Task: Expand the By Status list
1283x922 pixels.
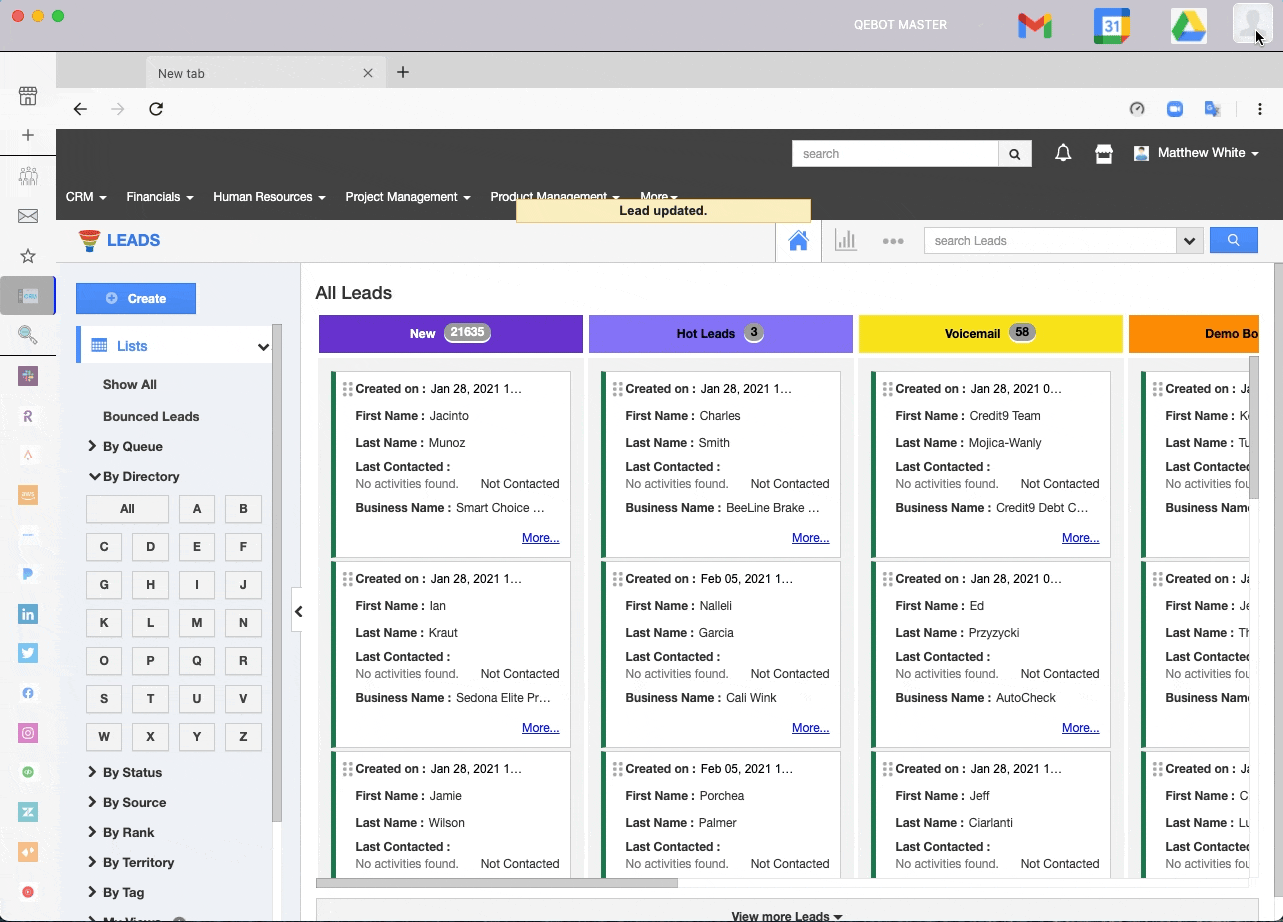Action: tap(132, 772)
